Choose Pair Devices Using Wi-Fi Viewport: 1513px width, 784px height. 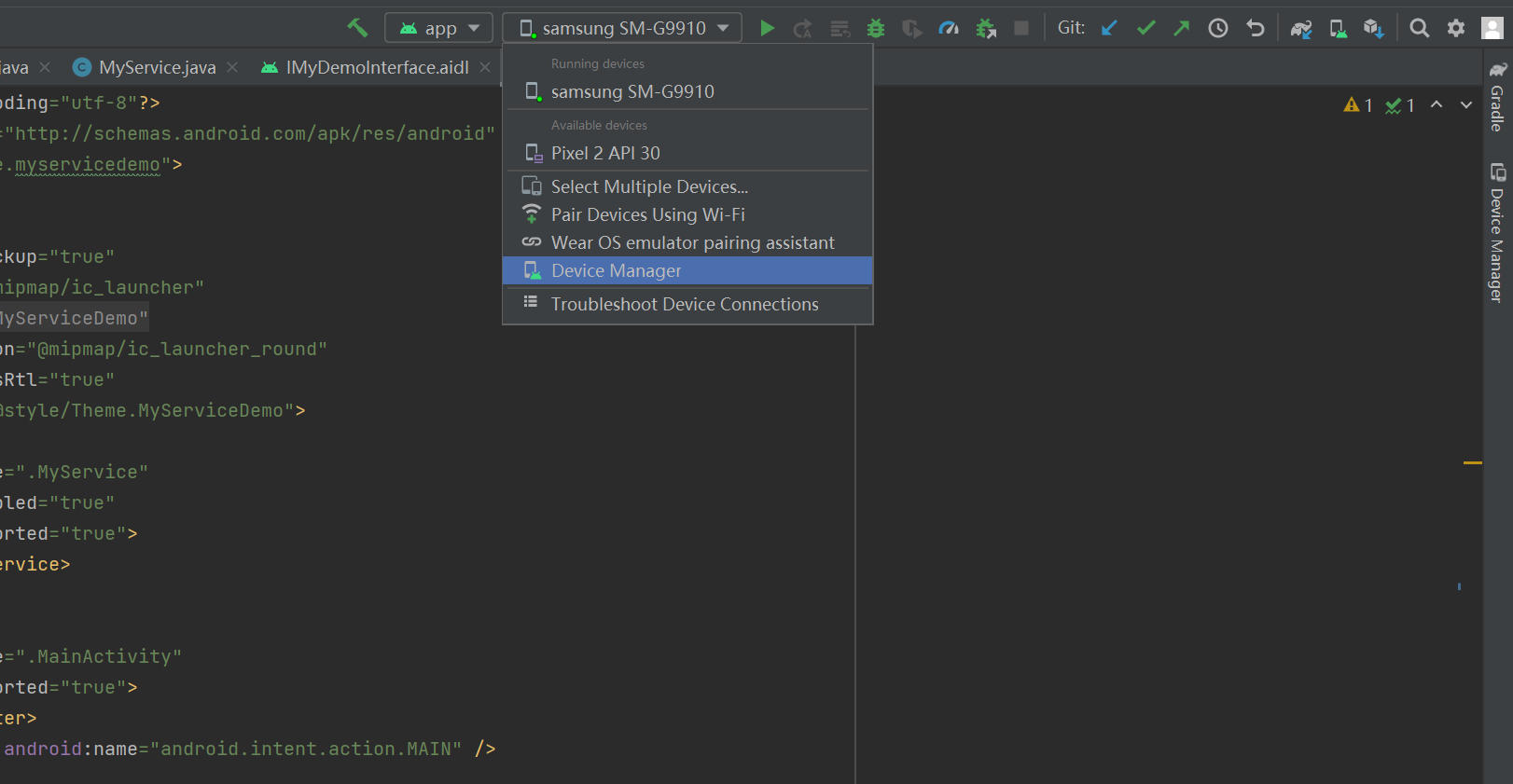(687, 214)
